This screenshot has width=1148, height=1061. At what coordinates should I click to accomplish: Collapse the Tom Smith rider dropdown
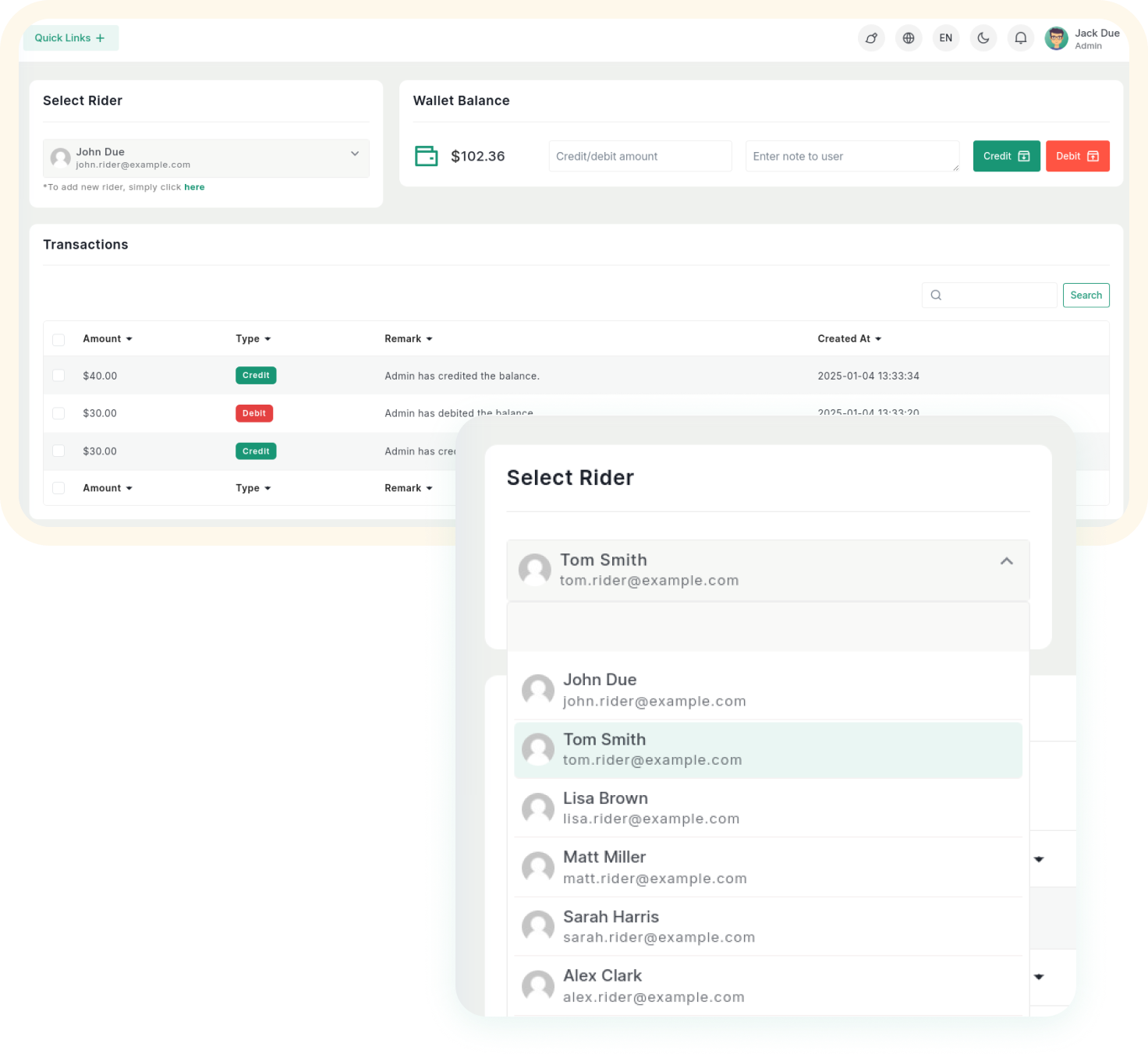(1006, 561)
